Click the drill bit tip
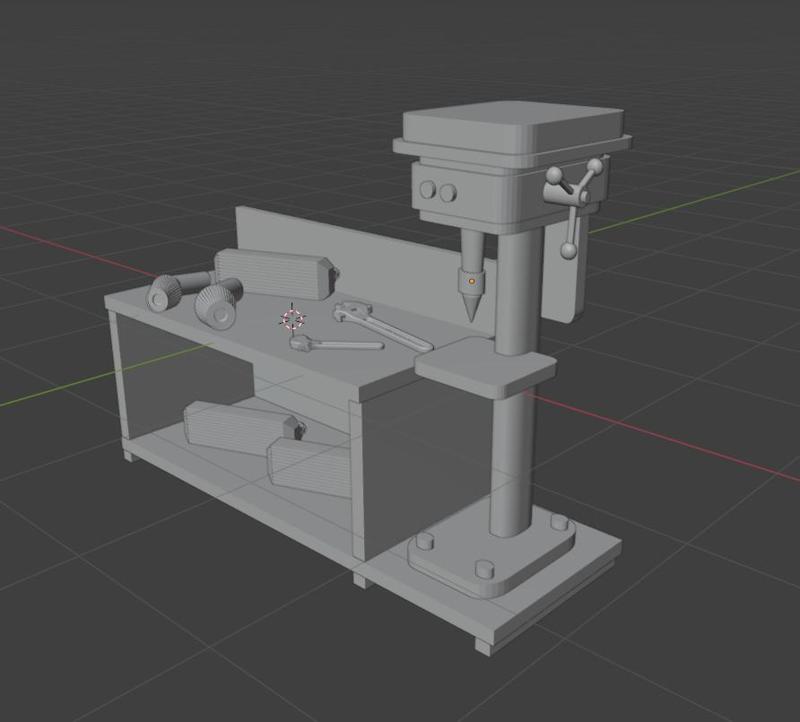This screenshot has width=800, height=722. tap(472, 310)
